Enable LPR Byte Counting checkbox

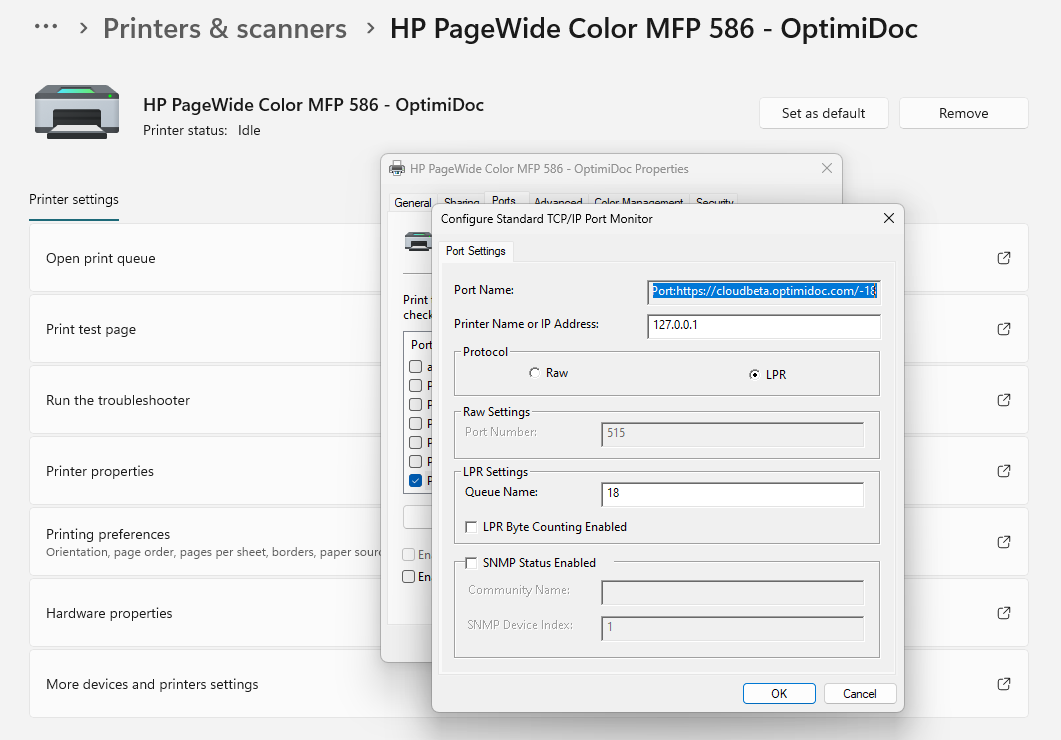(471, 527)
